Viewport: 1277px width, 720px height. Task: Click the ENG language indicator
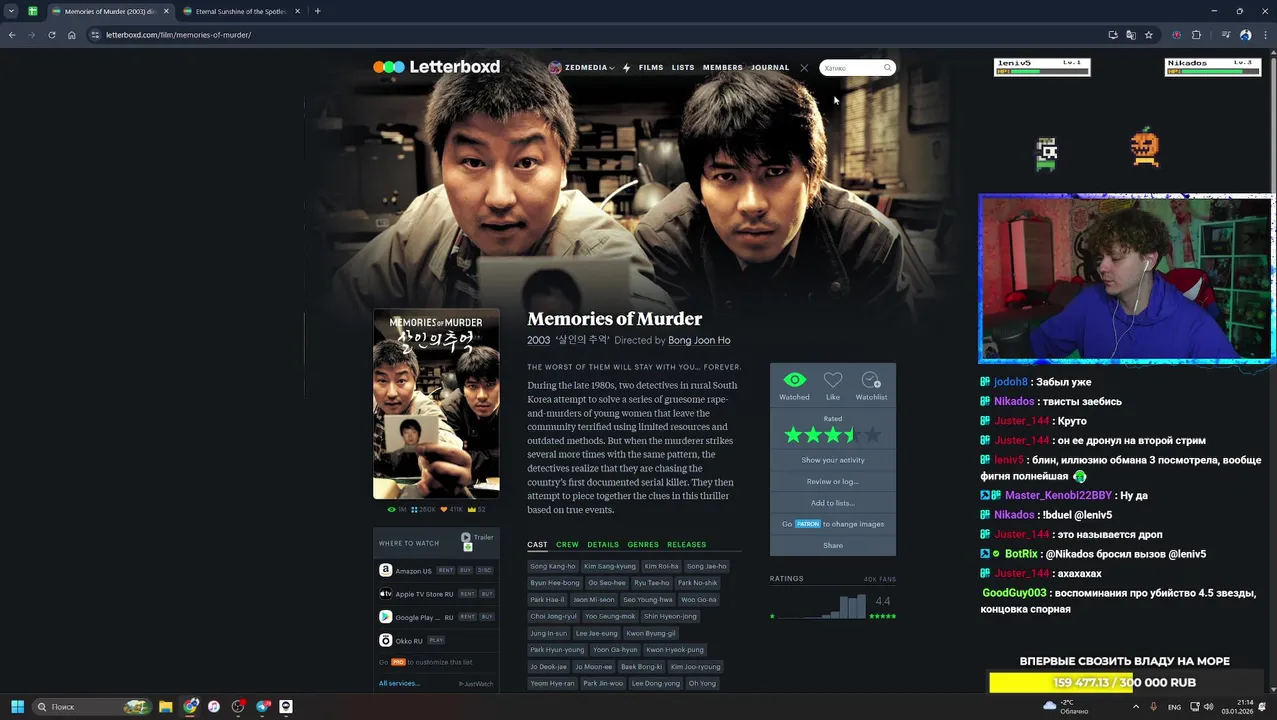point(1174,707)
